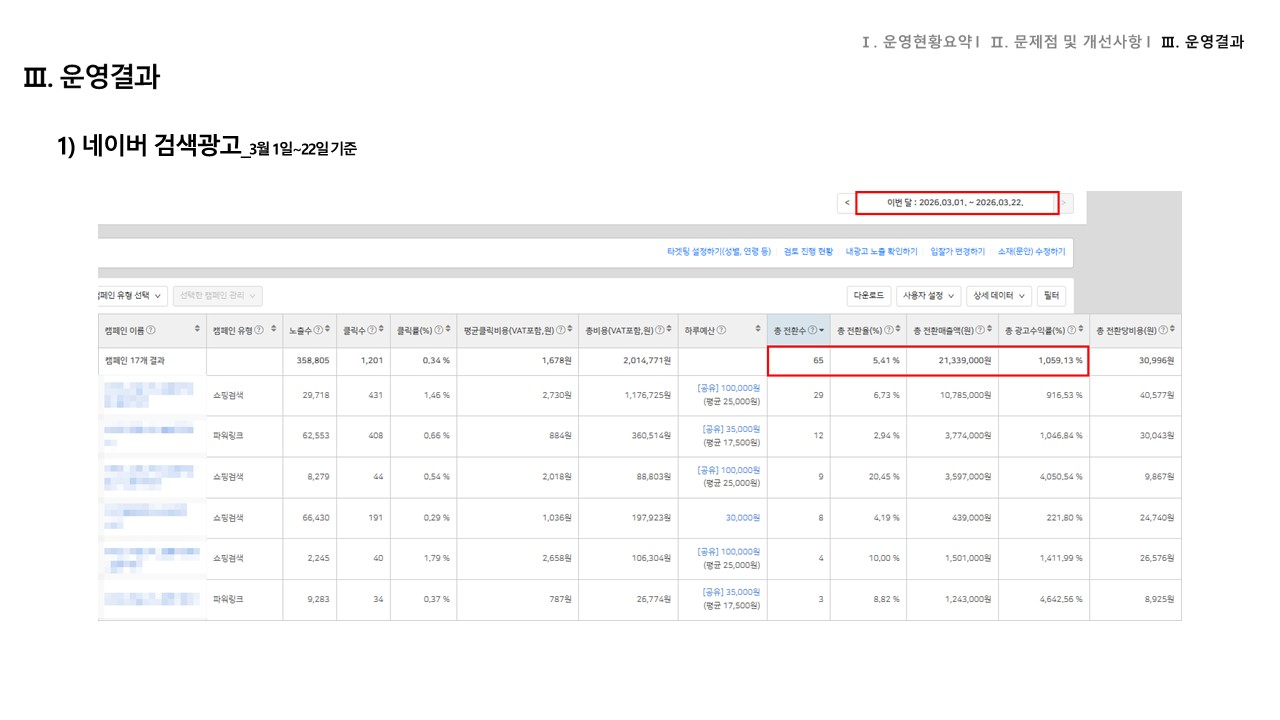The width and height of the screenshot is (1280, 720).
Task: Click the 30,000원 daily budget link
Action: point(742,518)
